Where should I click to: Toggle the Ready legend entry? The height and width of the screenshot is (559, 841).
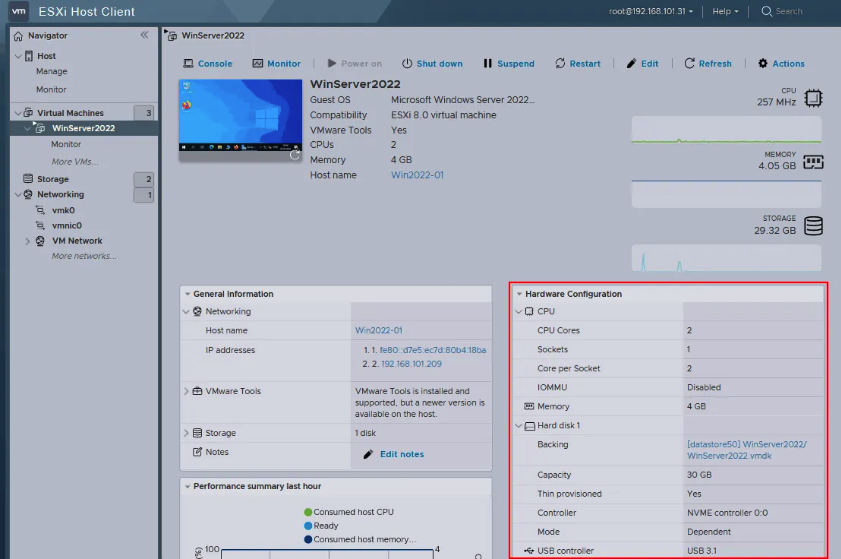[321, 526]
